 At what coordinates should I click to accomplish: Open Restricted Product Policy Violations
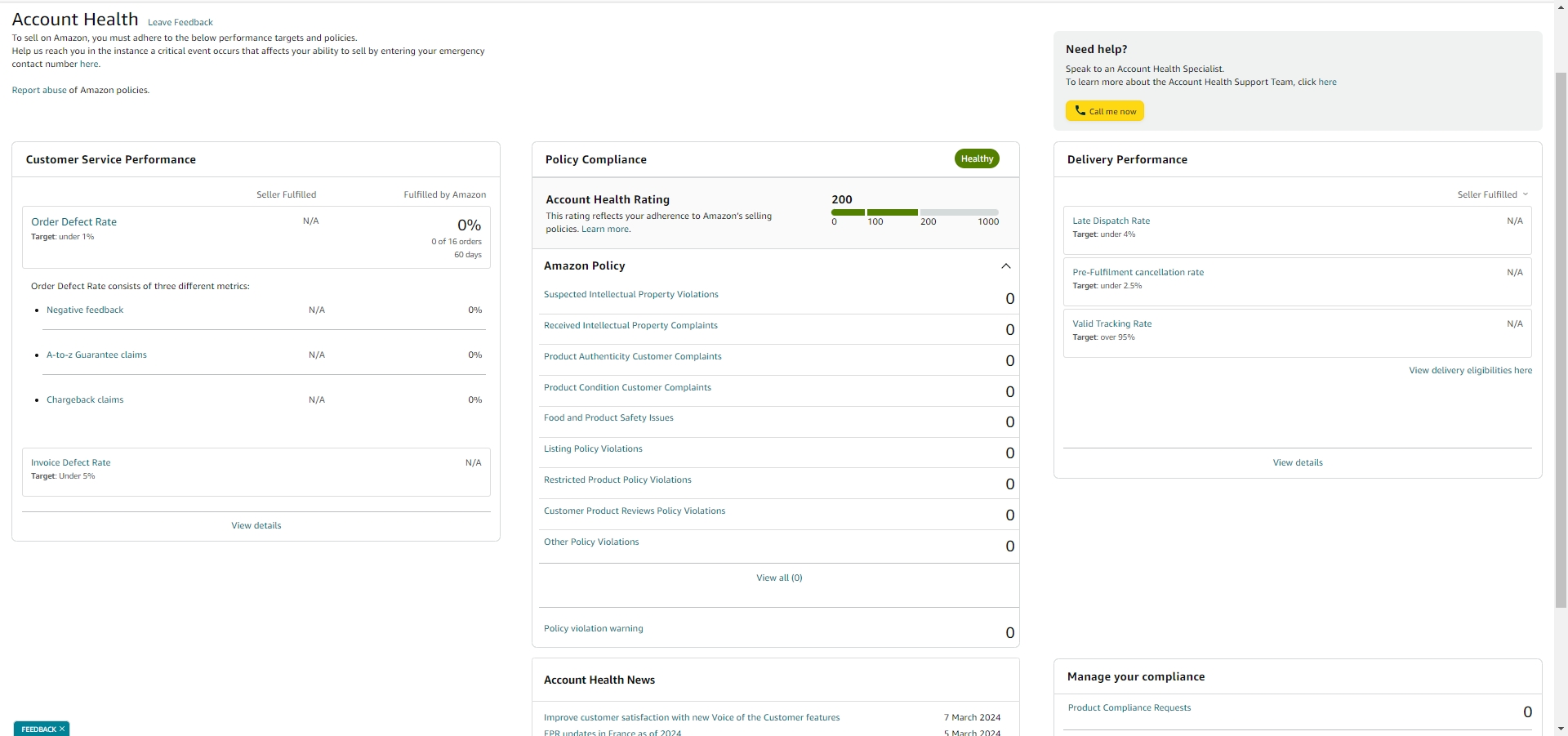point(617,480)
